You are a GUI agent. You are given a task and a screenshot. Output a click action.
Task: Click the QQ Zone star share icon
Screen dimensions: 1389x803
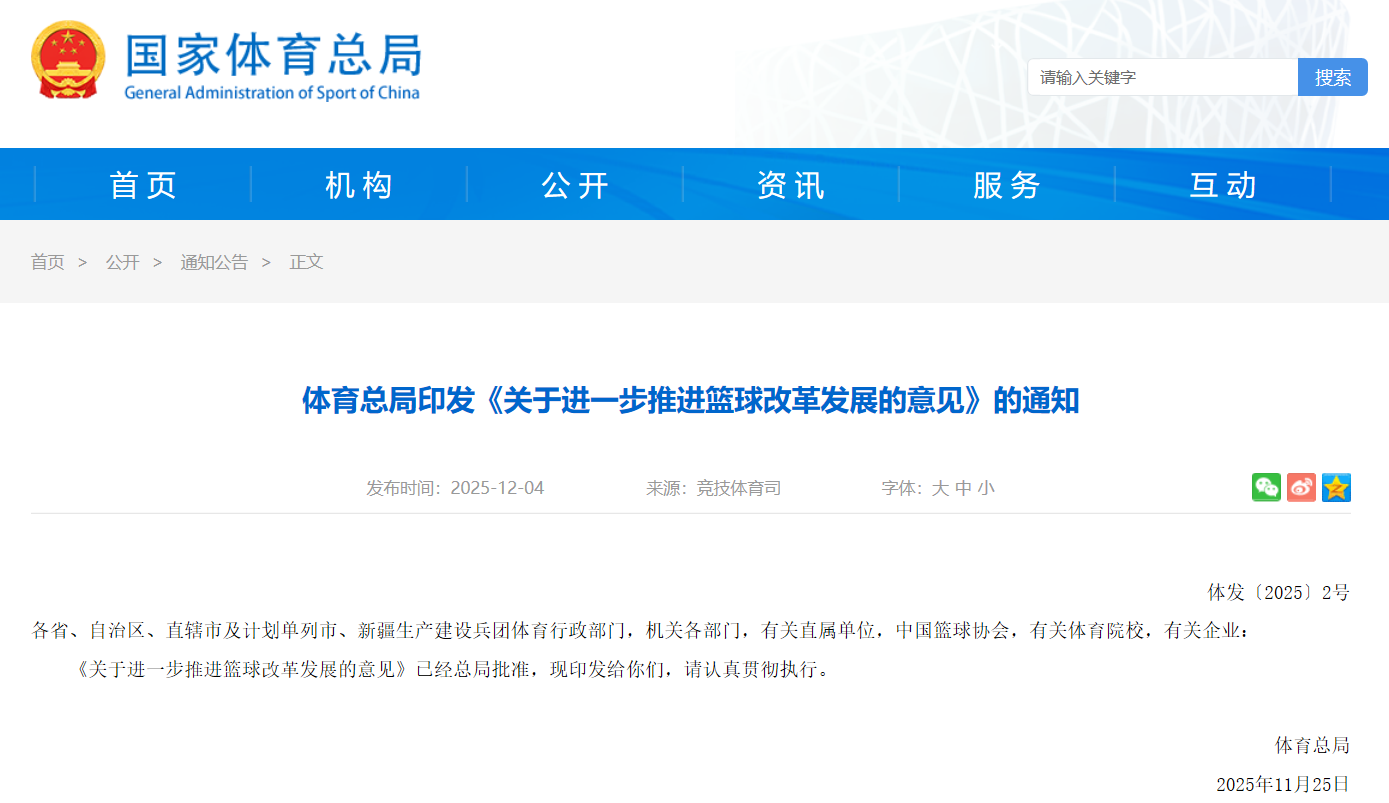click(x=1336, y=487)
